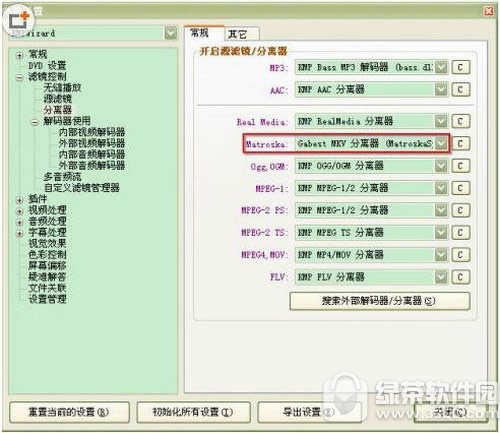Click the C button beside AAC splitter
This screenshot has height=433, width=500.
pyautogui.click(x=461, y=89)
